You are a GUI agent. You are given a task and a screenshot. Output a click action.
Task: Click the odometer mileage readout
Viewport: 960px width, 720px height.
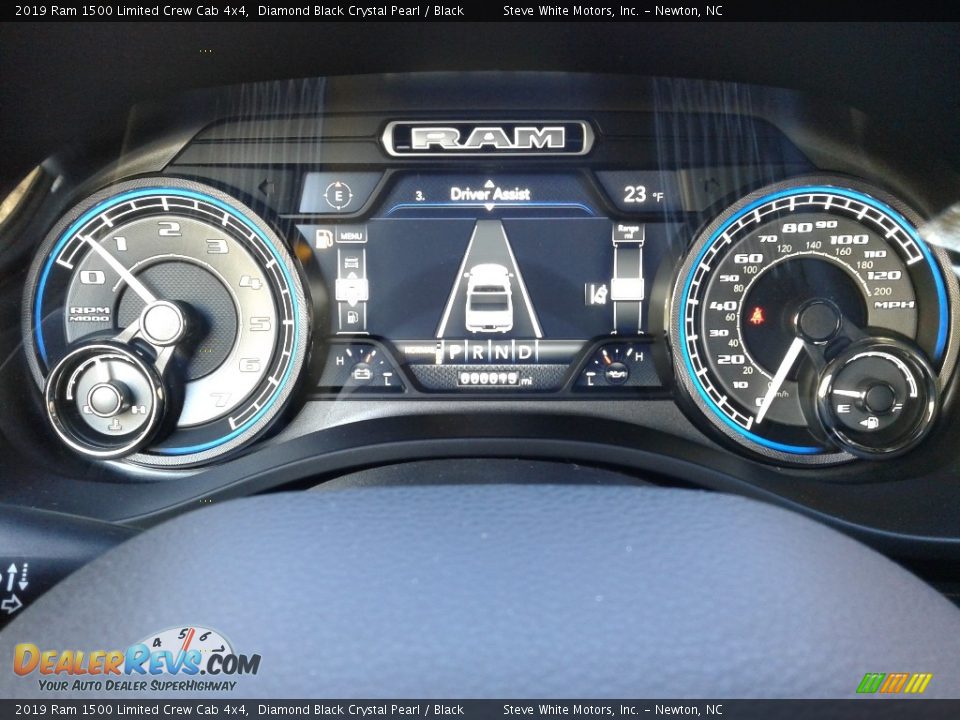tap(489, 379)
